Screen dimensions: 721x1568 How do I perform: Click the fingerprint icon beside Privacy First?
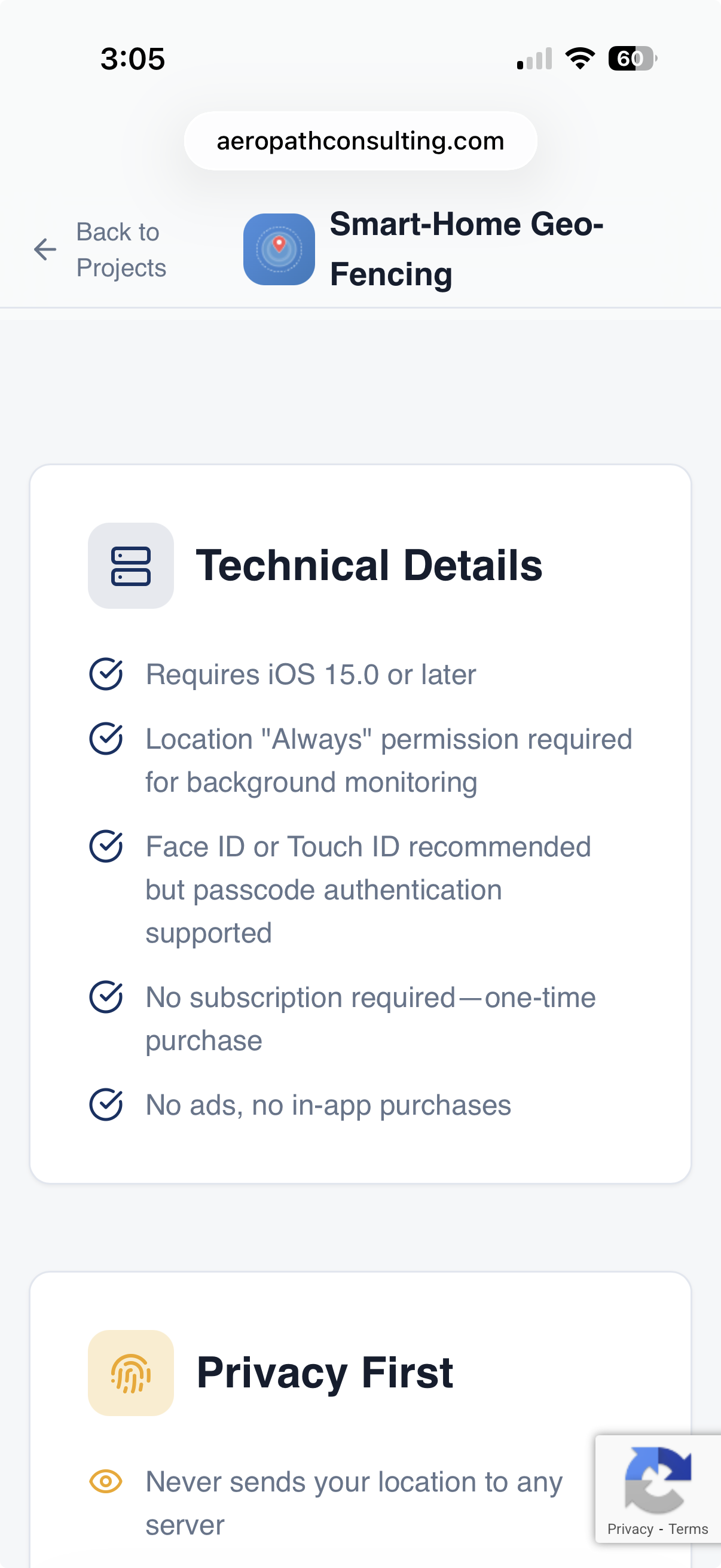click(x=131, y=1372)
